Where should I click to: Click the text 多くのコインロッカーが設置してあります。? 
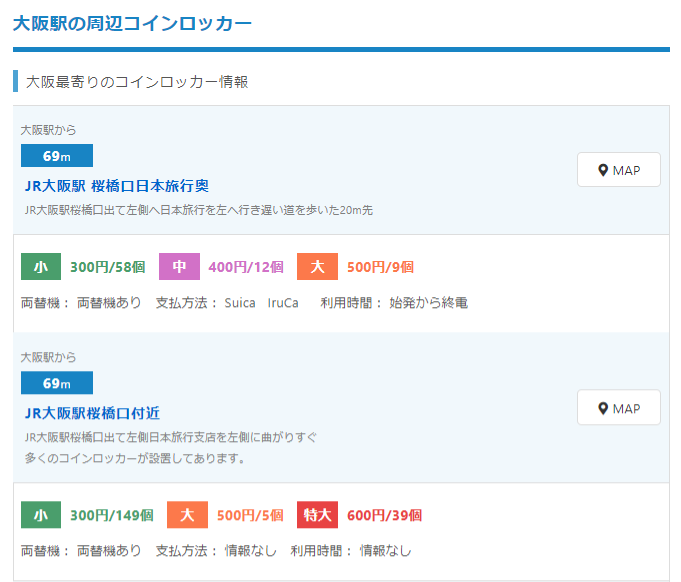click(x=136, y=458)
